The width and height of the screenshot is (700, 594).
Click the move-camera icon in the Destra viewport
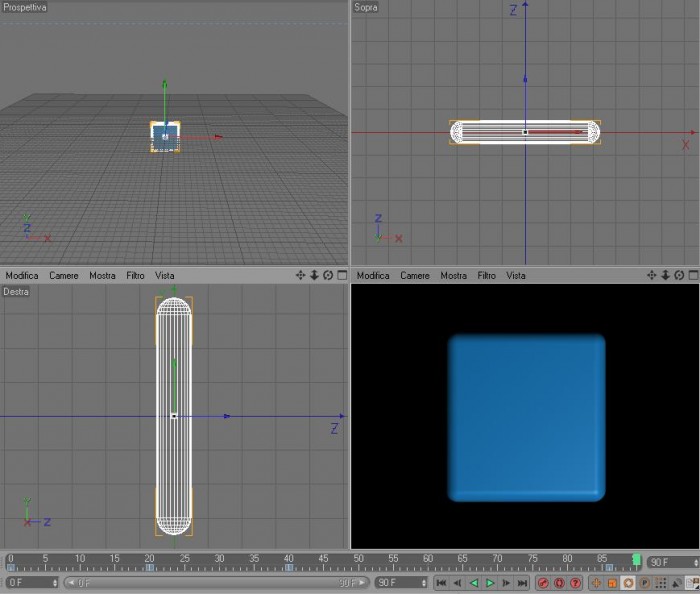[x=300, y=275]
